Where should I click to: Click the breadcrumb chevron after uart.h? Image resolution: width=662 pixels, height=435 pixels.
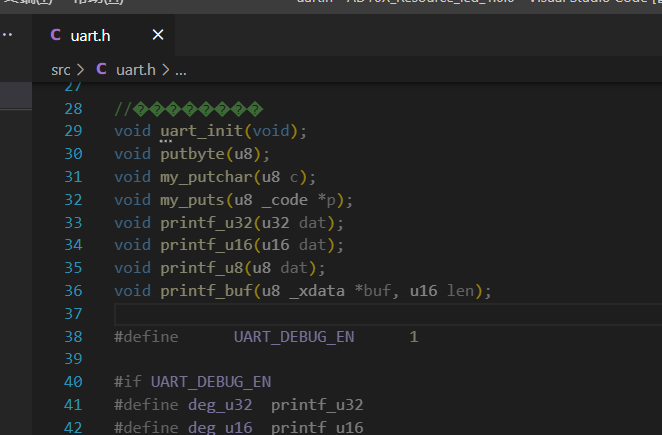tap(166, 70)
